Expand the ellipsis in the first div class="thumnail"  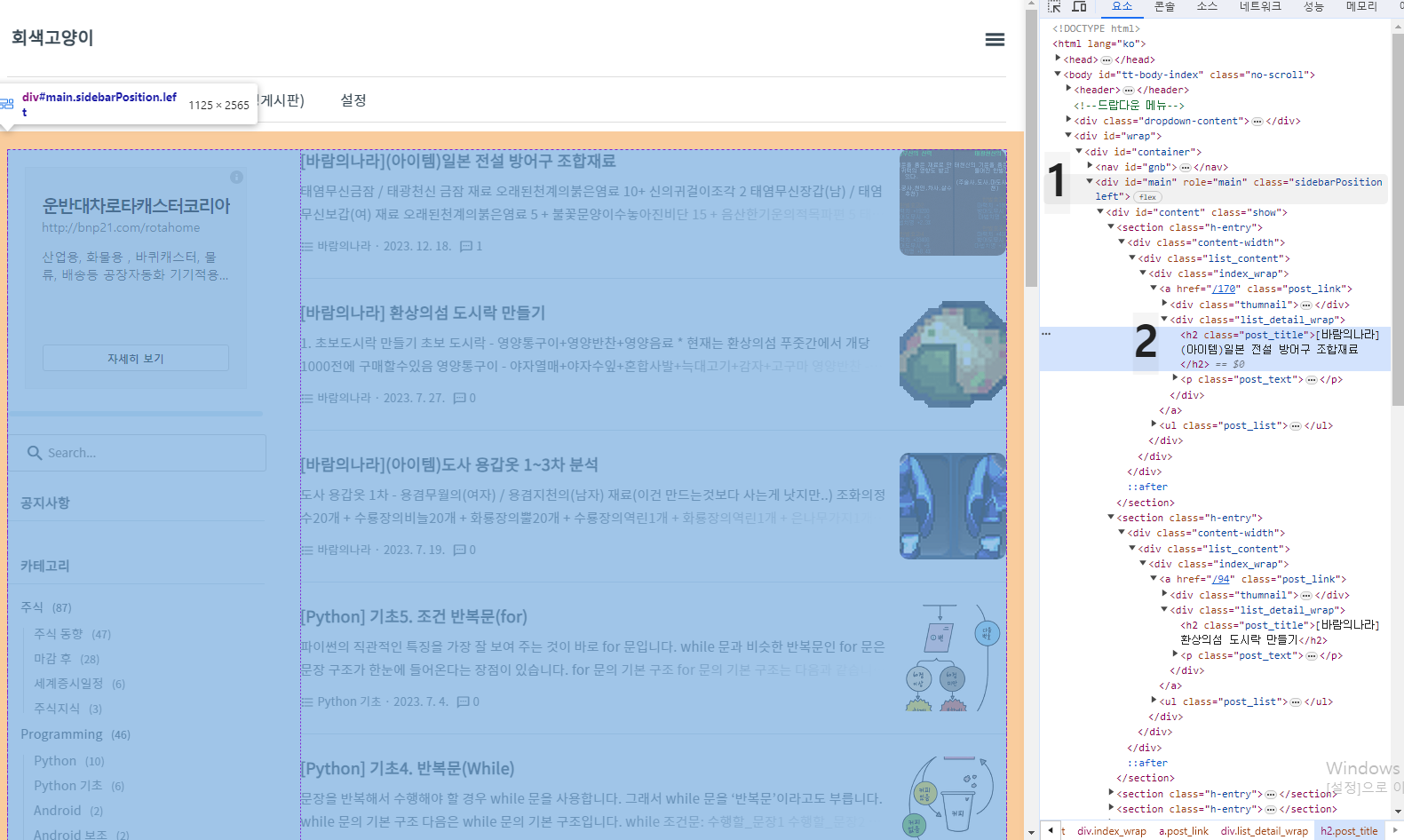click(1306, 305)
